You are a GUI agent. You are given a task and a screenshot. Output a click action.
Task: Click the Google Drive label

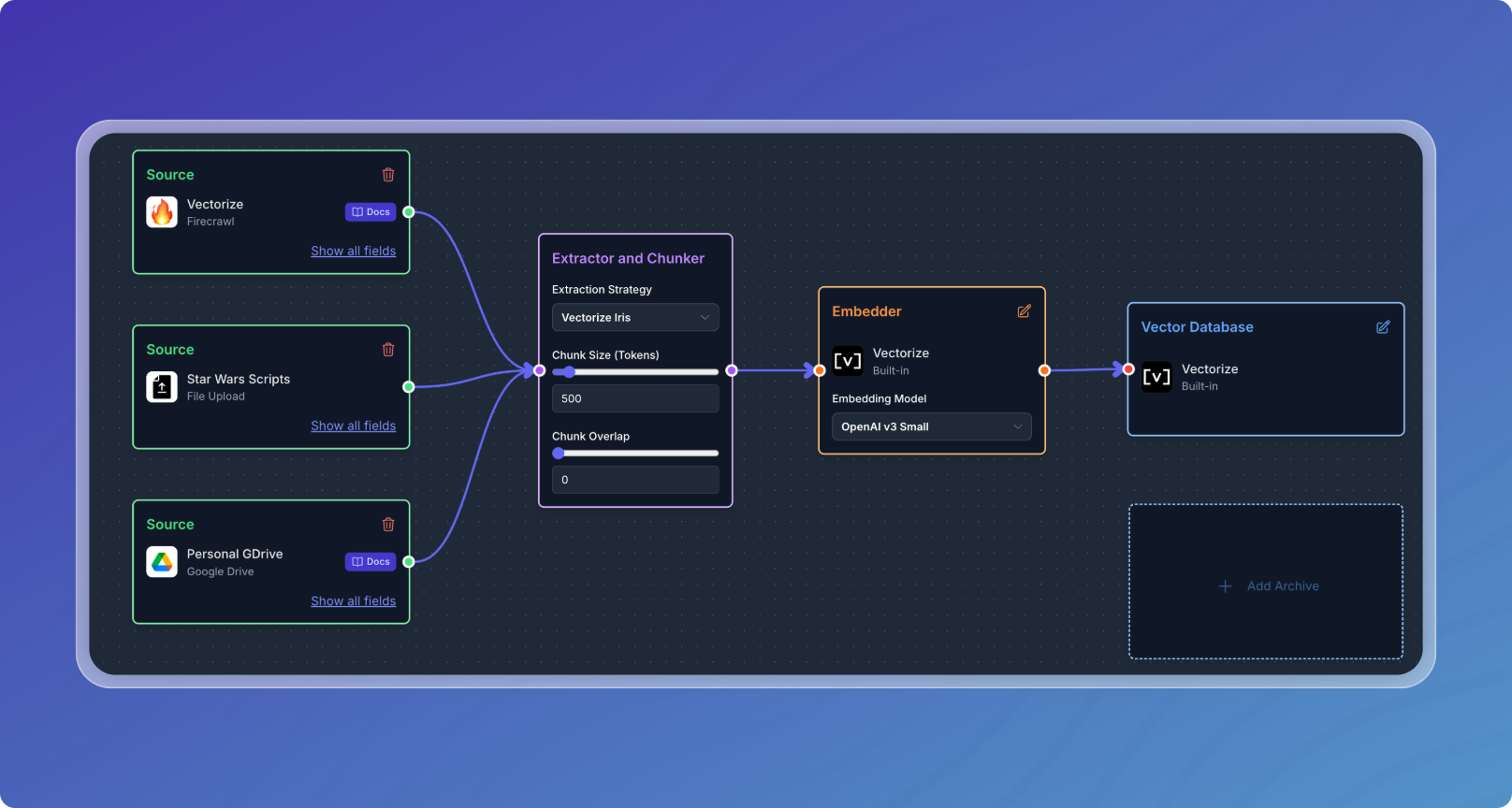(221, 572)
